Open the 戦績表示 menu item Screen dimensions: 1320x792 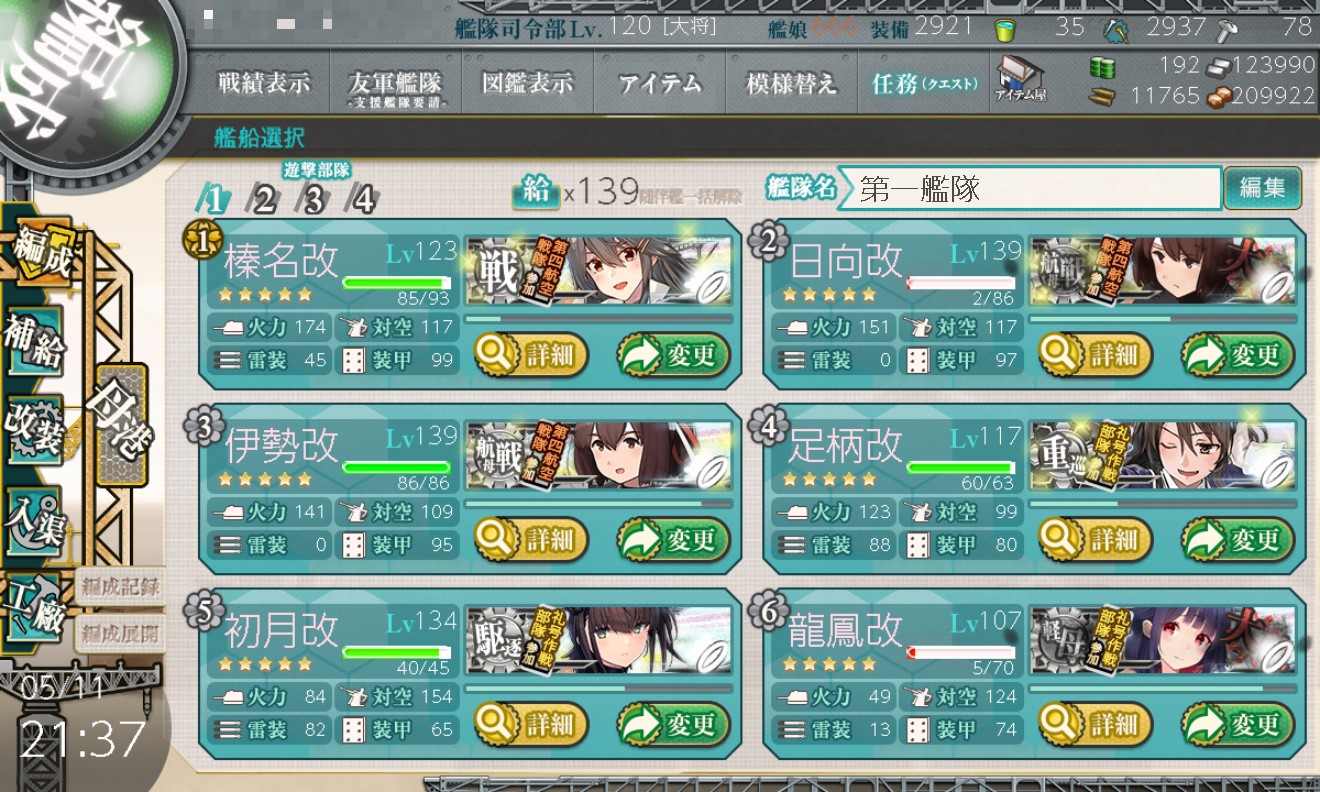[264, 84]
